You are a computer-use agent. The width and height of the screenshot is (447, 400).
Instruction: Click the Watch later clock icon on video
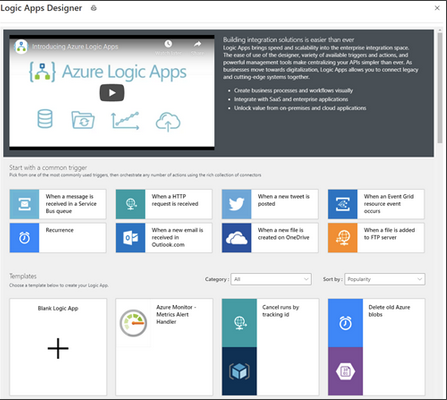(x=168, y=44)
